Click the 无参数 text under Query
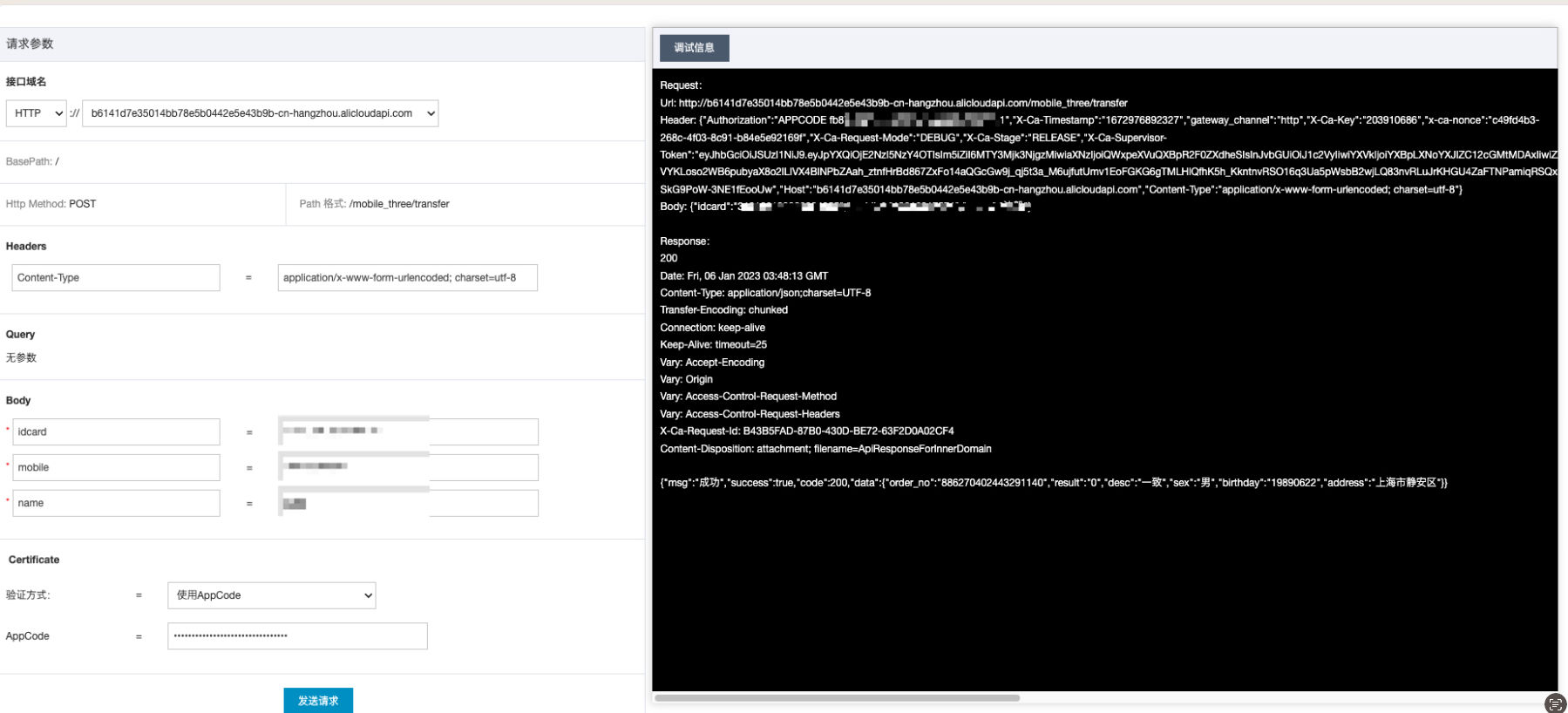The image size is (1568, 713). pyautogui.click(x=21, y=358)
